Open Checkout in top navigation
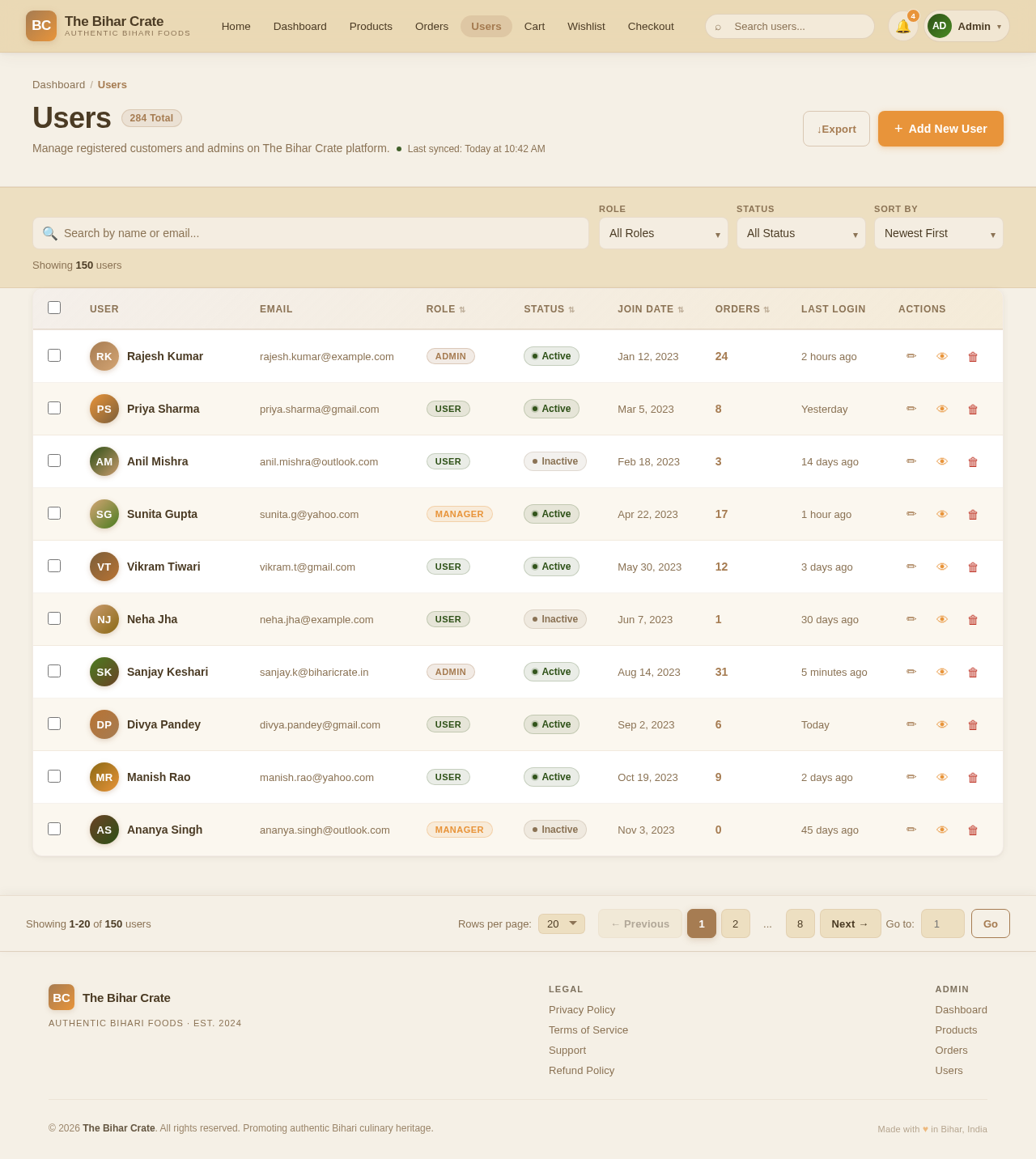Viewport: 1036px width, 1159px height. pos(651,26)
